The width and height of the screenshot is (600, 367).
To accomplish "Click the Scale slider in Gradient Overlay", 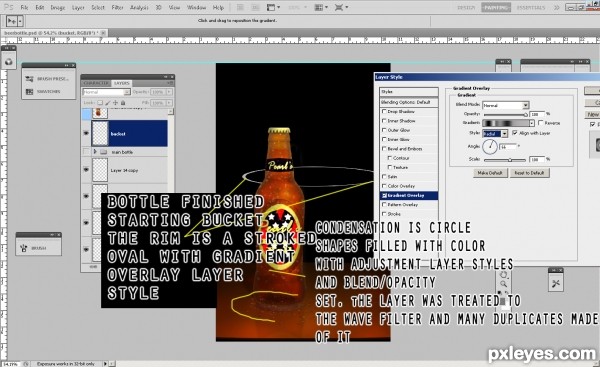I will click(505, 160).
